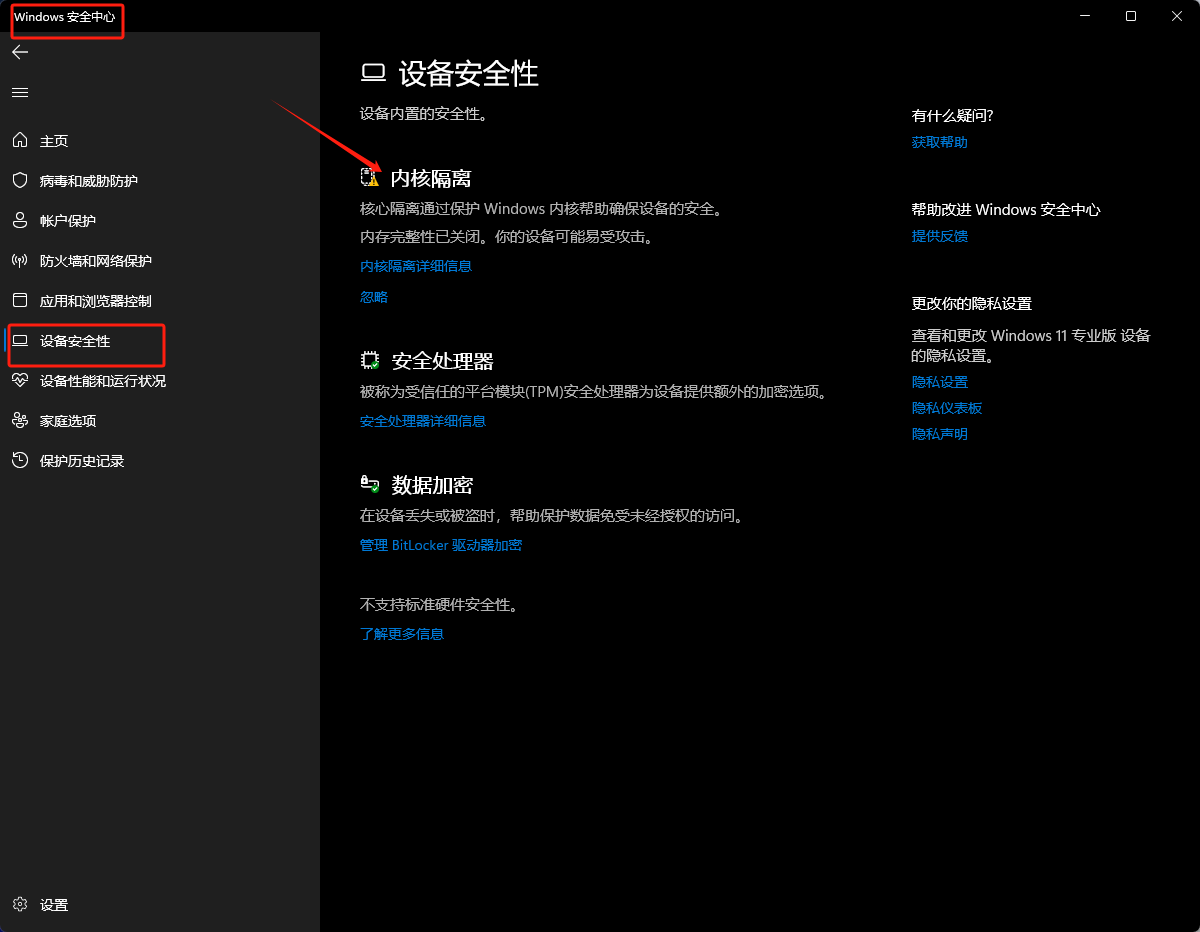Open 帐户保护 page
1200x932 pixels.
pyautogui.click(x=68, y=221)
